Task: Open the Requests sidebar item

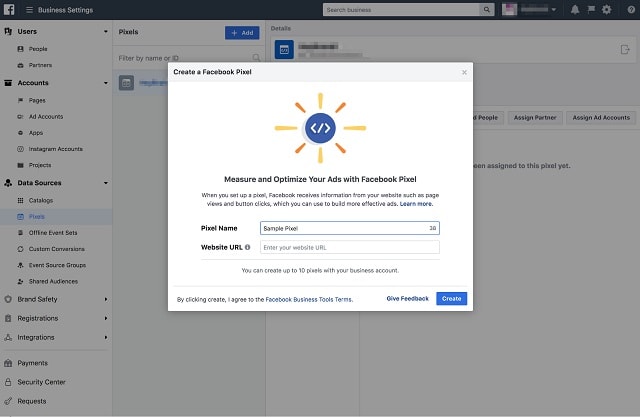Action: 32,401
